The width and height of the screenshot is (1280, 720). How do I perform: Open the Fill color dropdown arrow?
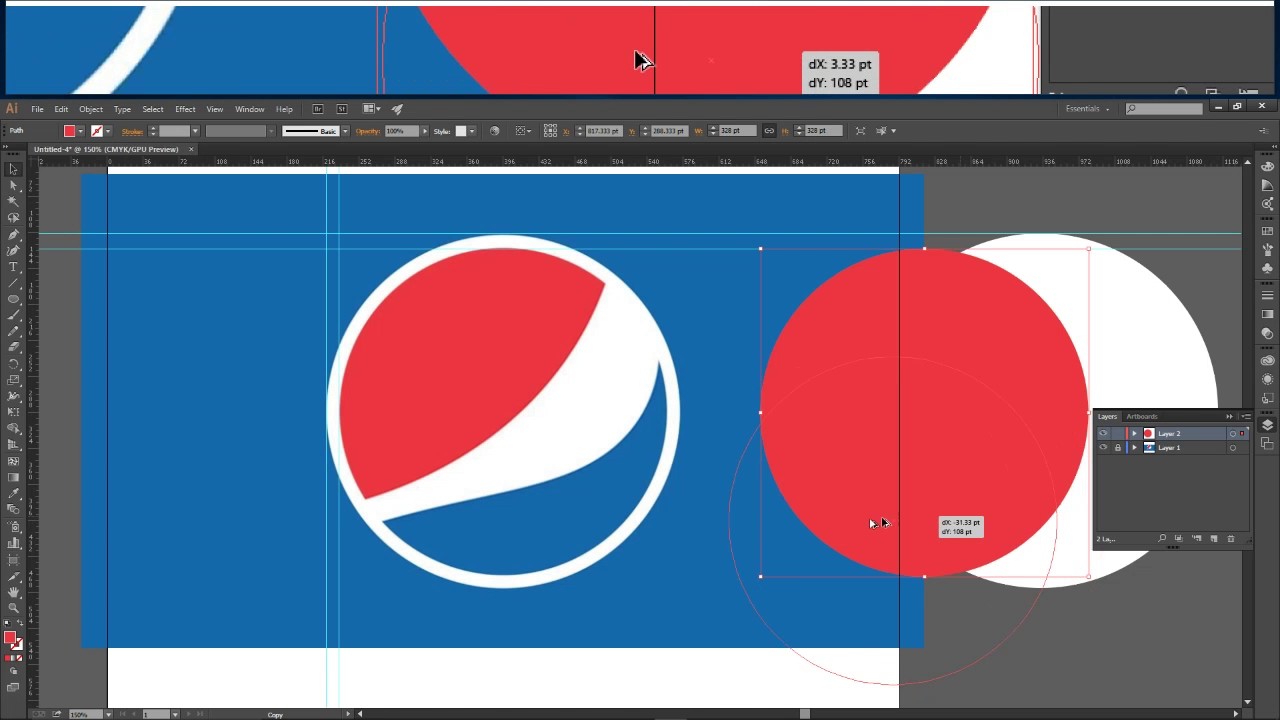coord(81,131)
